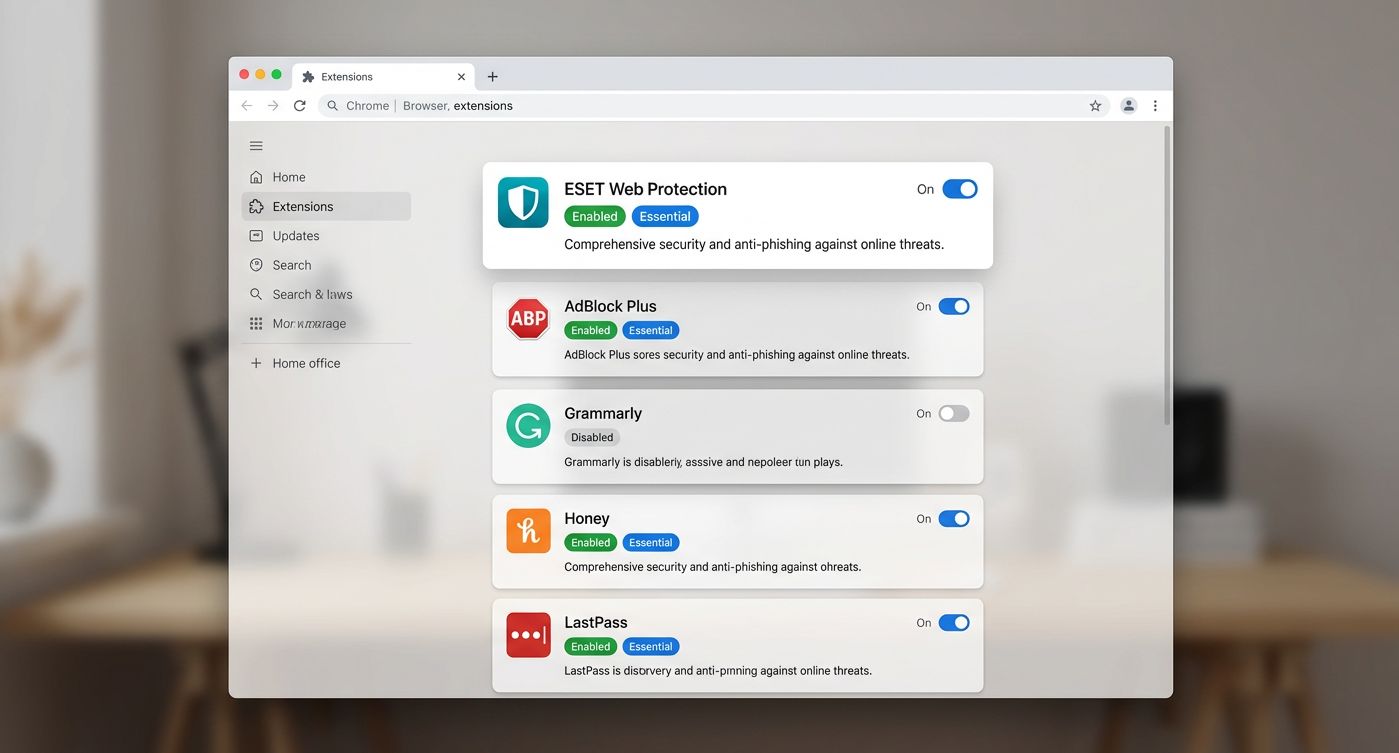The height and width of the screenshot is (753, 1399).
Task: Enable the Grammarly extension toggle
Action: [953, 414]
